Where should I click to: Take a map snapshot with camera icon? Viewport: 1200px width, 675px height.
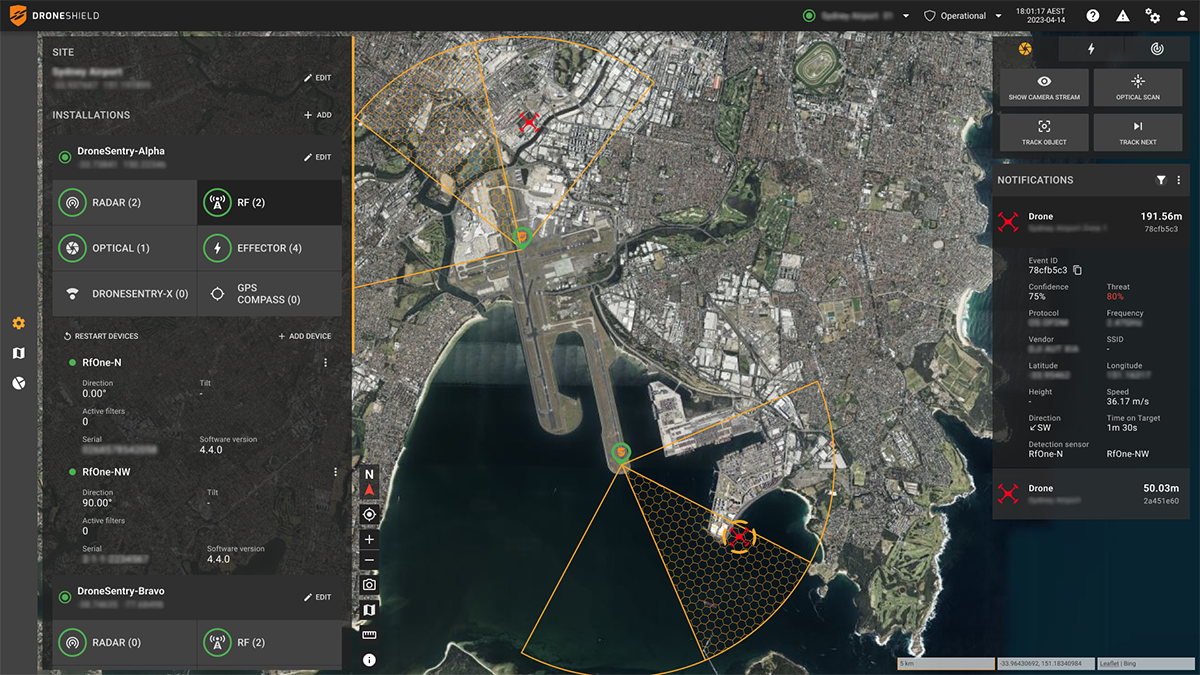(x=369, y=585)
